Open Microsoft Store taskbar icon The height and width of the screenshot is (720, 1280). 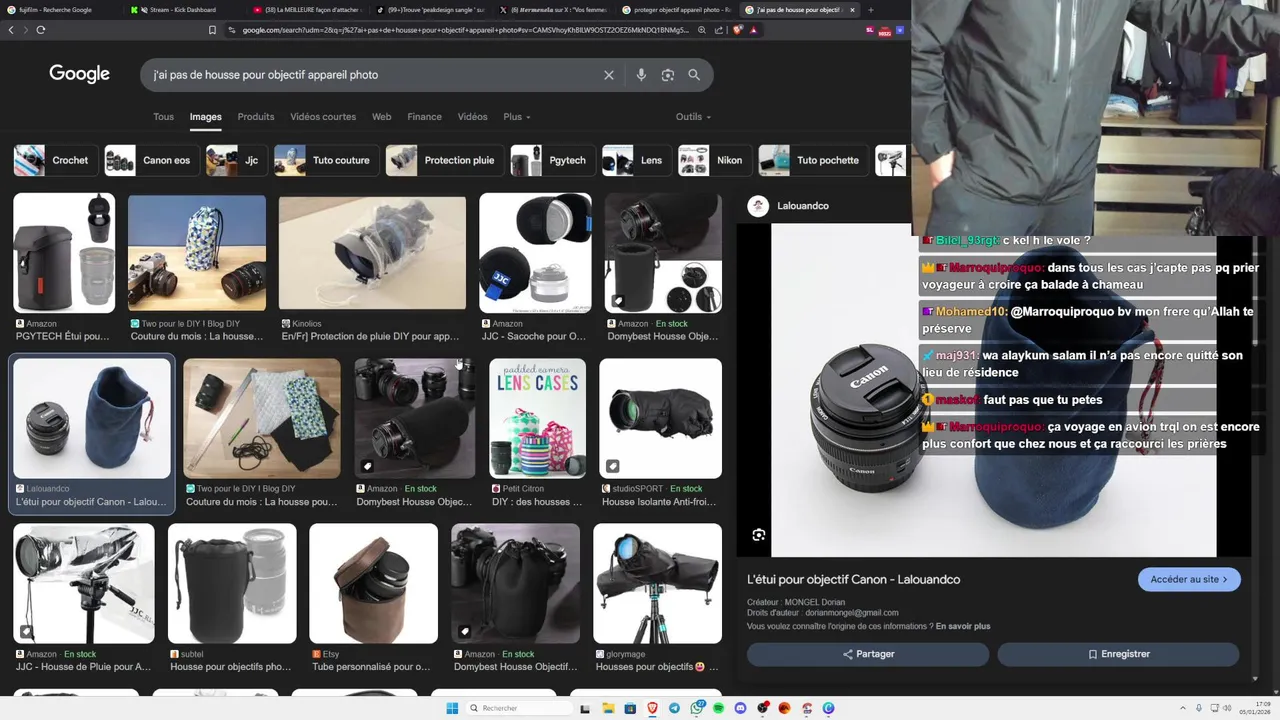(630, 708)
